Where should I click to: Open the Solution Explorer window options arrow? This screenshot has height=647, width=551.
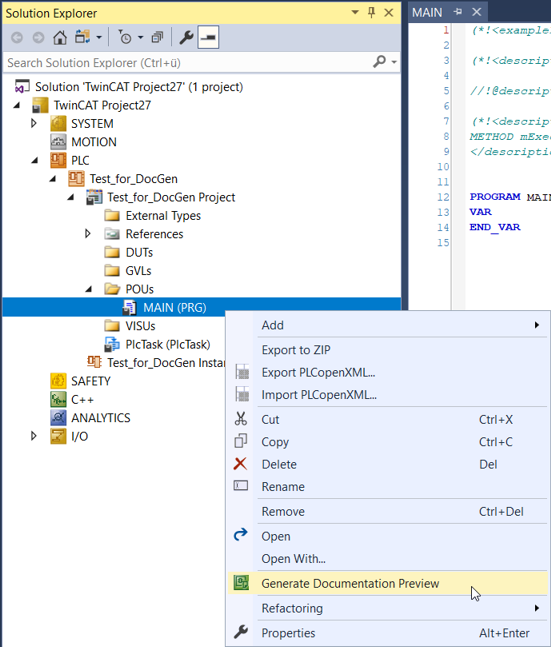coord(355,12)
